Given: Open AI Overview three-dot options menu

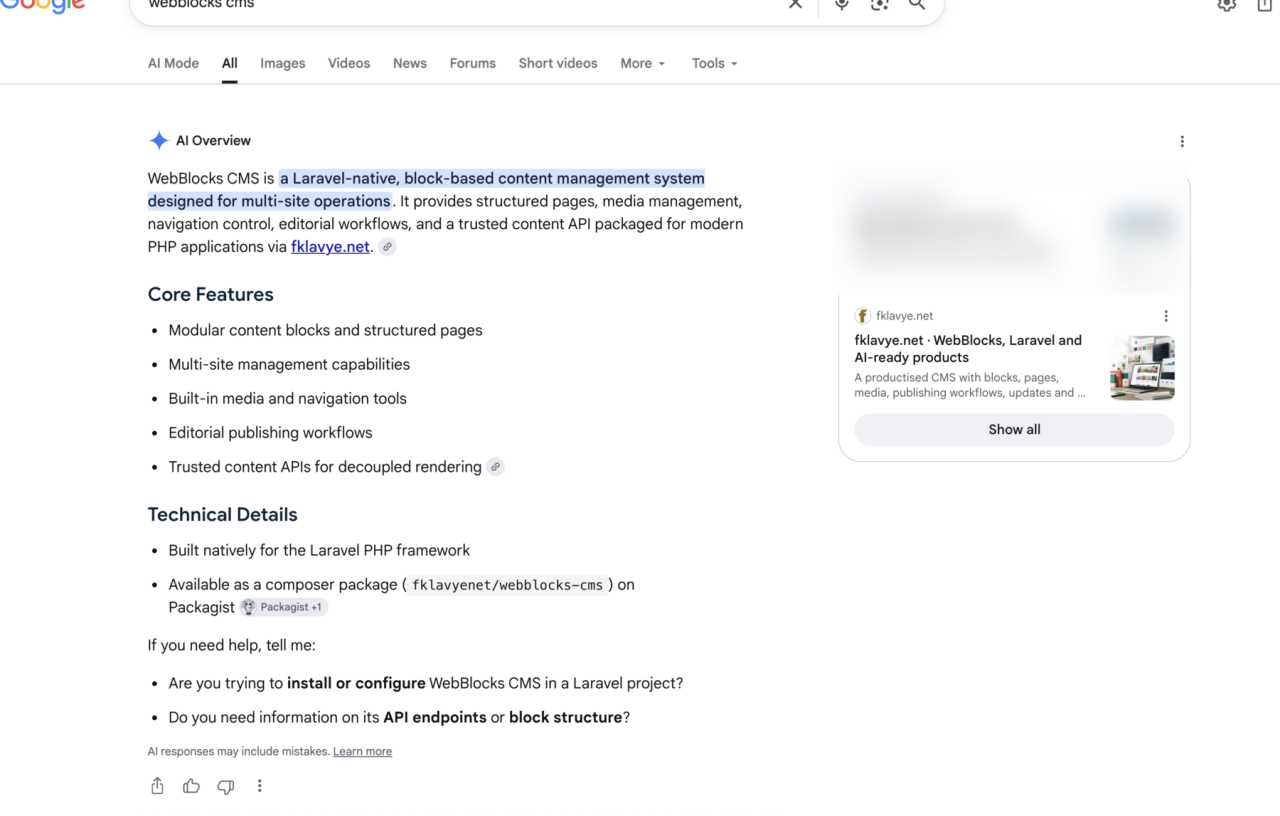Looking at the screenshot, I should (x=1182, y=141).
